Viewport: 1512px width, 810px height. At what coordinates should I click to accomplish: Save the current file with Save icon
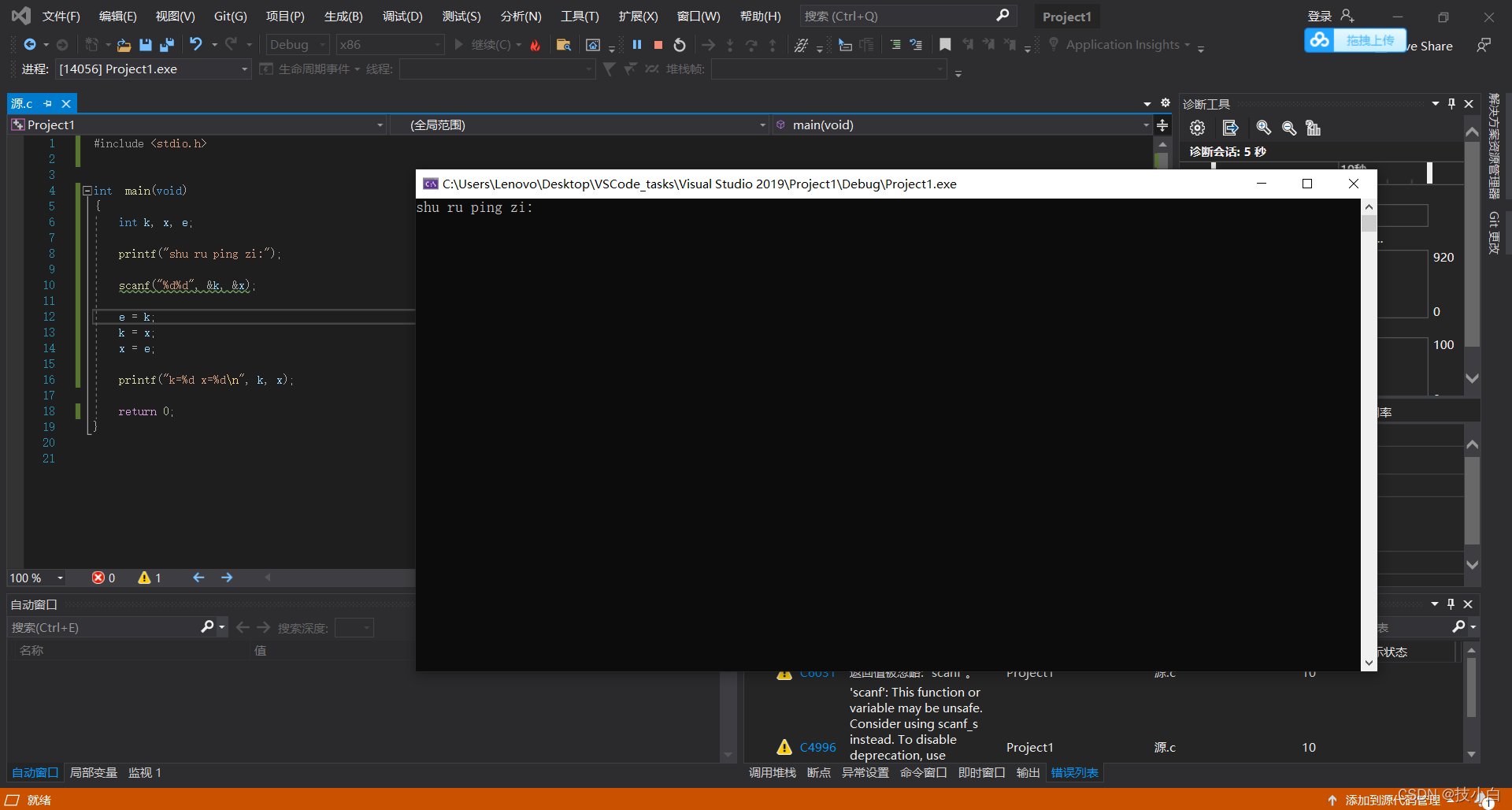[x=146, y=45]
